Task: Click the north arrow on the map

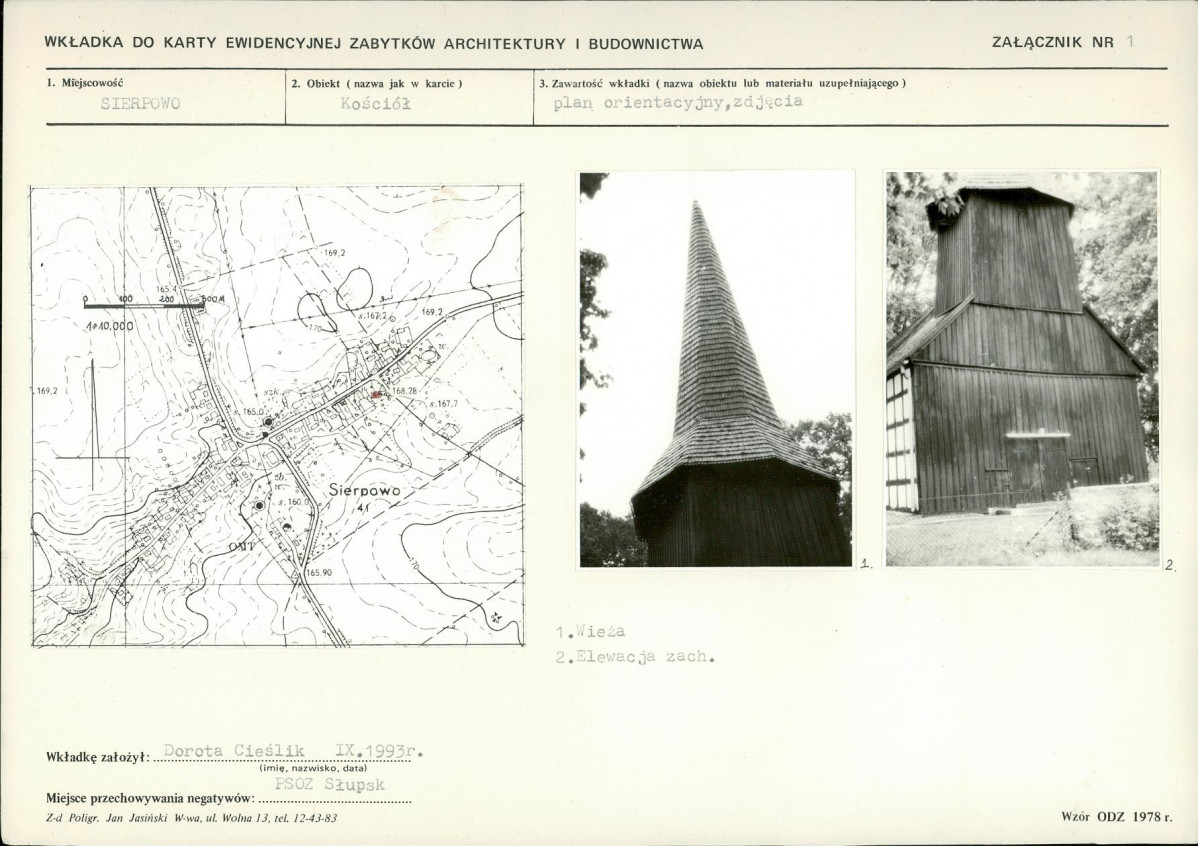Action: pyautogui.click(x=93, y=425)
